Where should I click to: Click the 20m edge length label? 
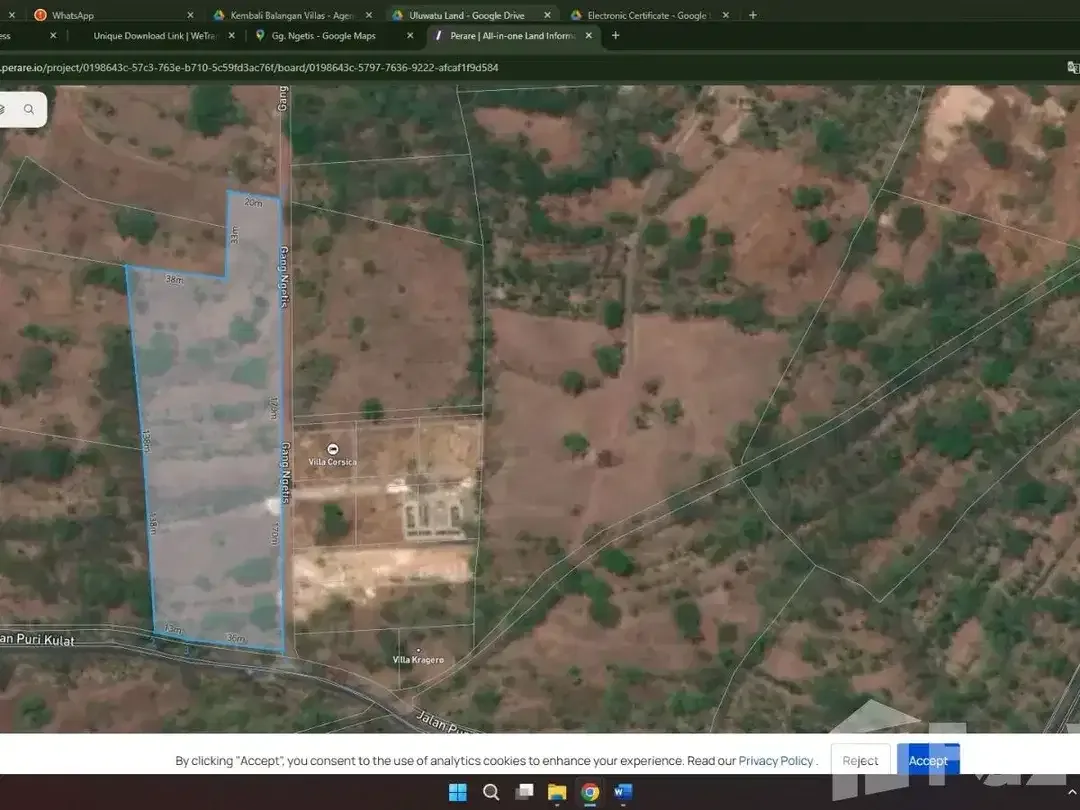tap(253, 202)
